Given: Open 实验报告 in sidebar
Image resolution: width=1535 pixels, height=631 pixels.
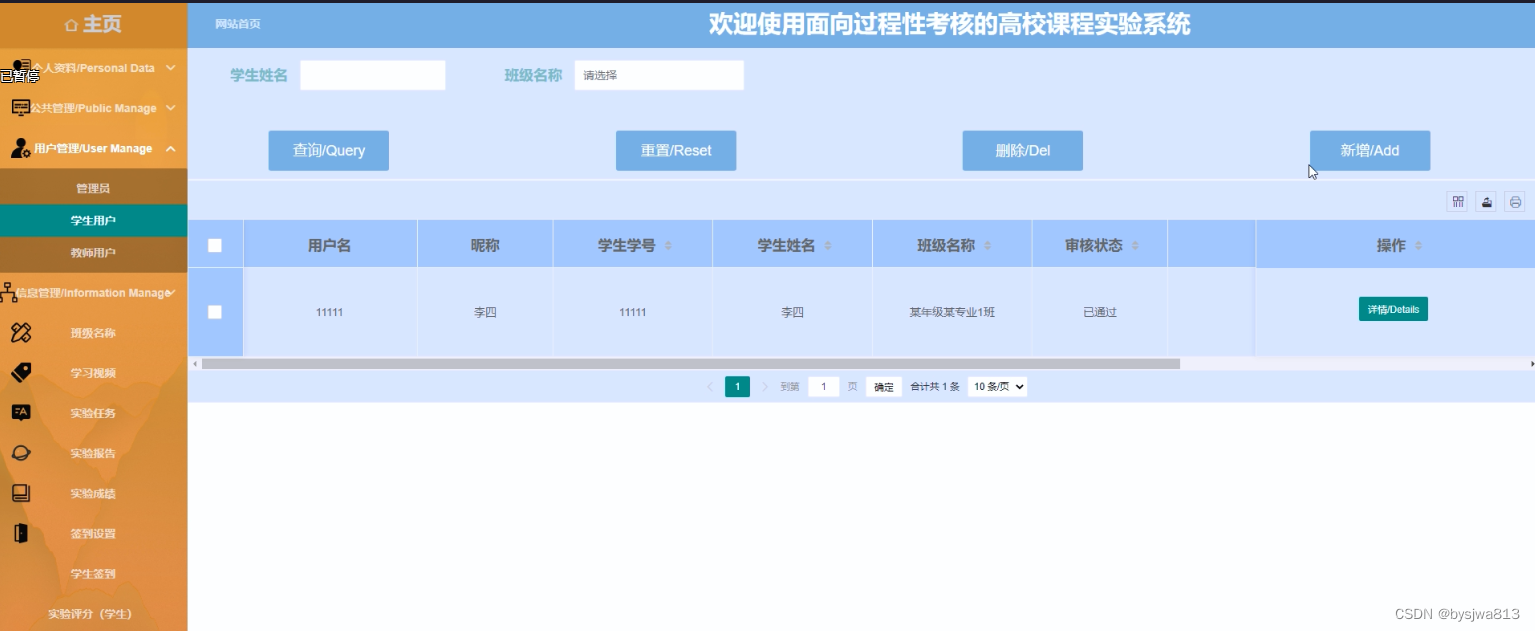Looking at the screenshot, I should 93,453.
